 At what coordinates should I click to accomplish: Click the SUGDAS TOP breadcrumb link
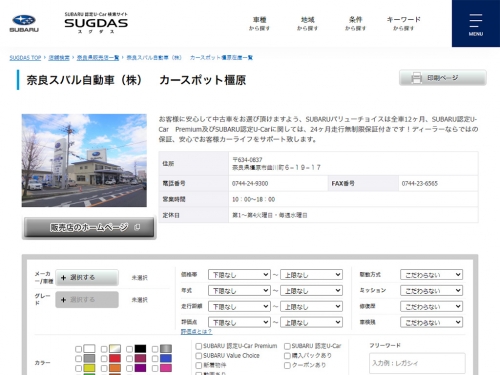(25, 58)
